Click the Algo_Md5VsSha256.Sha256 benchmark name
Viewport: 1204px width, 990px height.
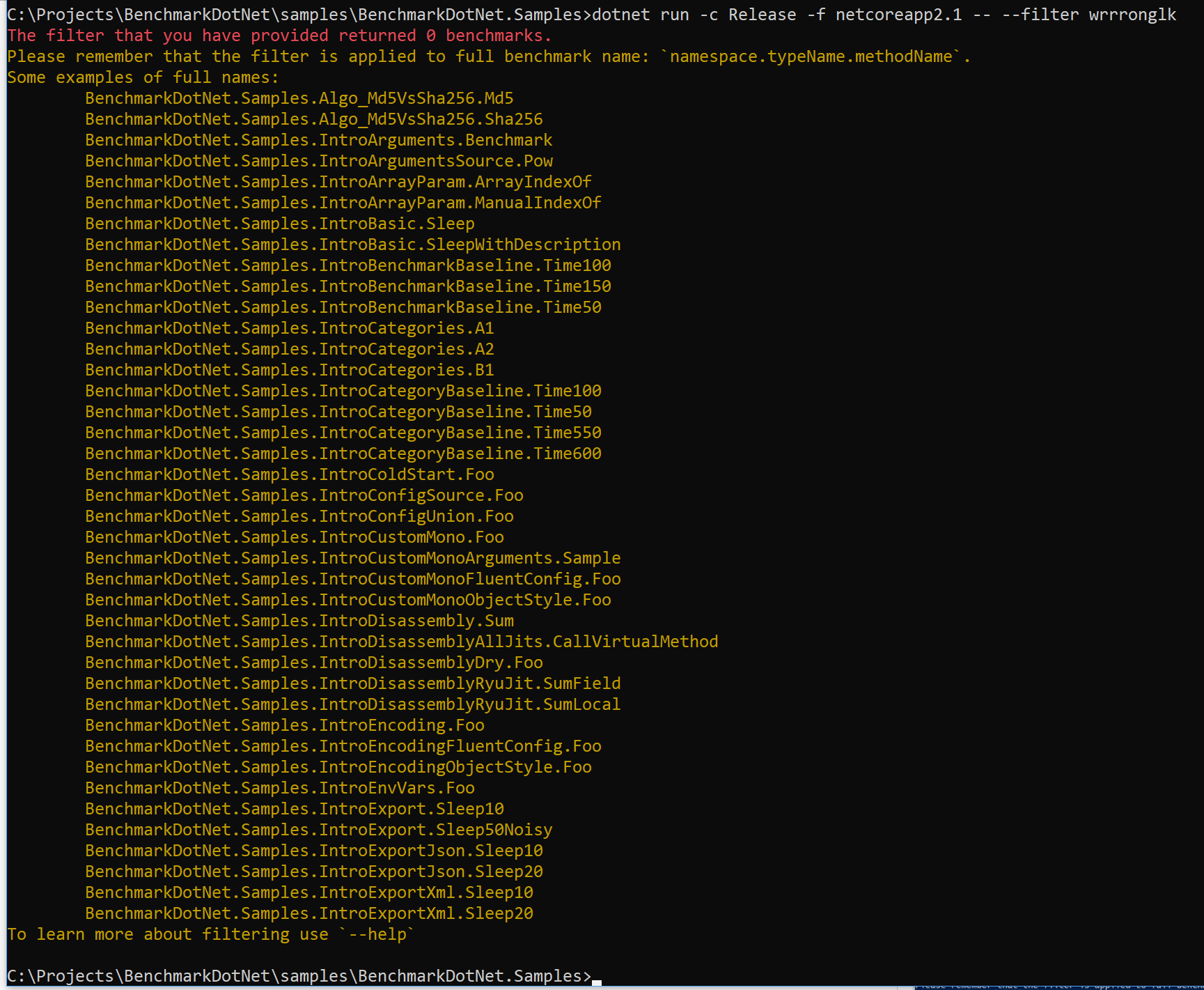313,119
